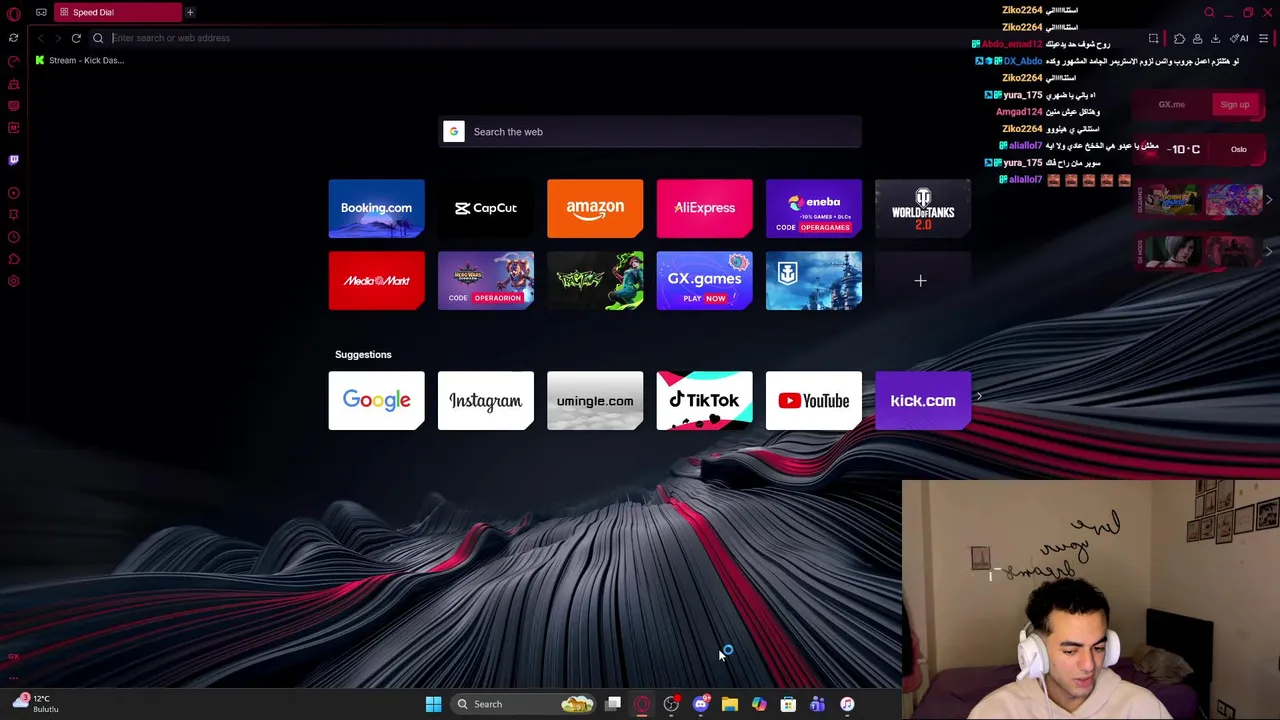Open the extensions puzzle icon in toolbar
Screen dimensions: 1280x720
pos(1179,38)
